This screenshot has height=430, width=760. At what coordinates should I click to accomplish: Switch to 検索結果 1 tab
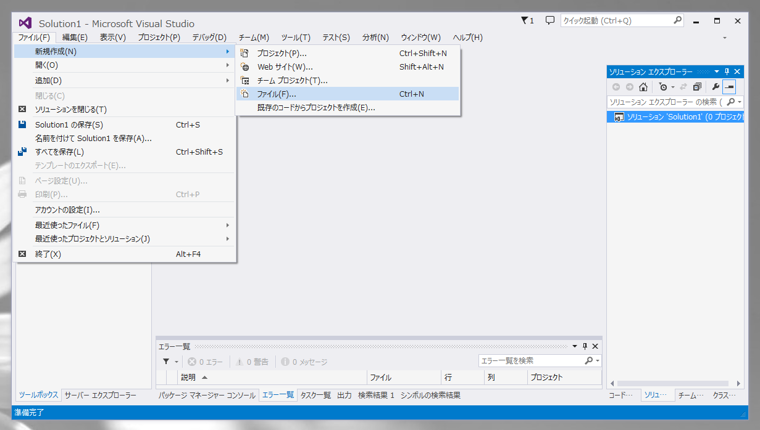(377, 396)
